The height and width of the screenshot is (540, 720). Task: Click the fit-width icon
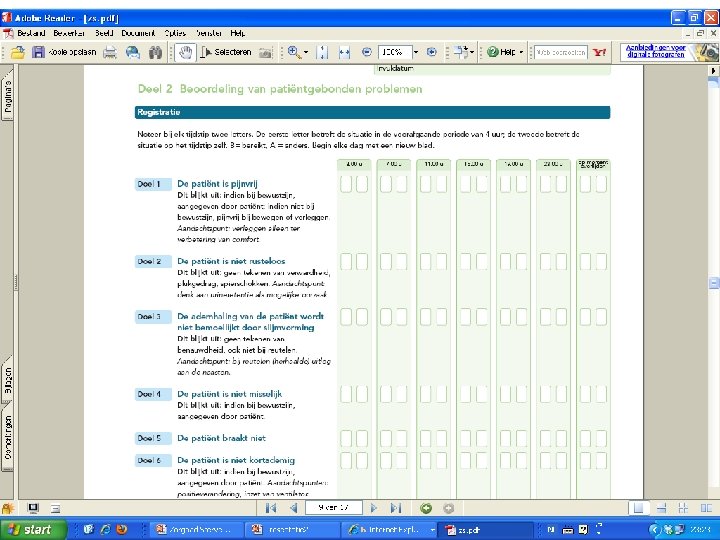[x=344, y=52]
